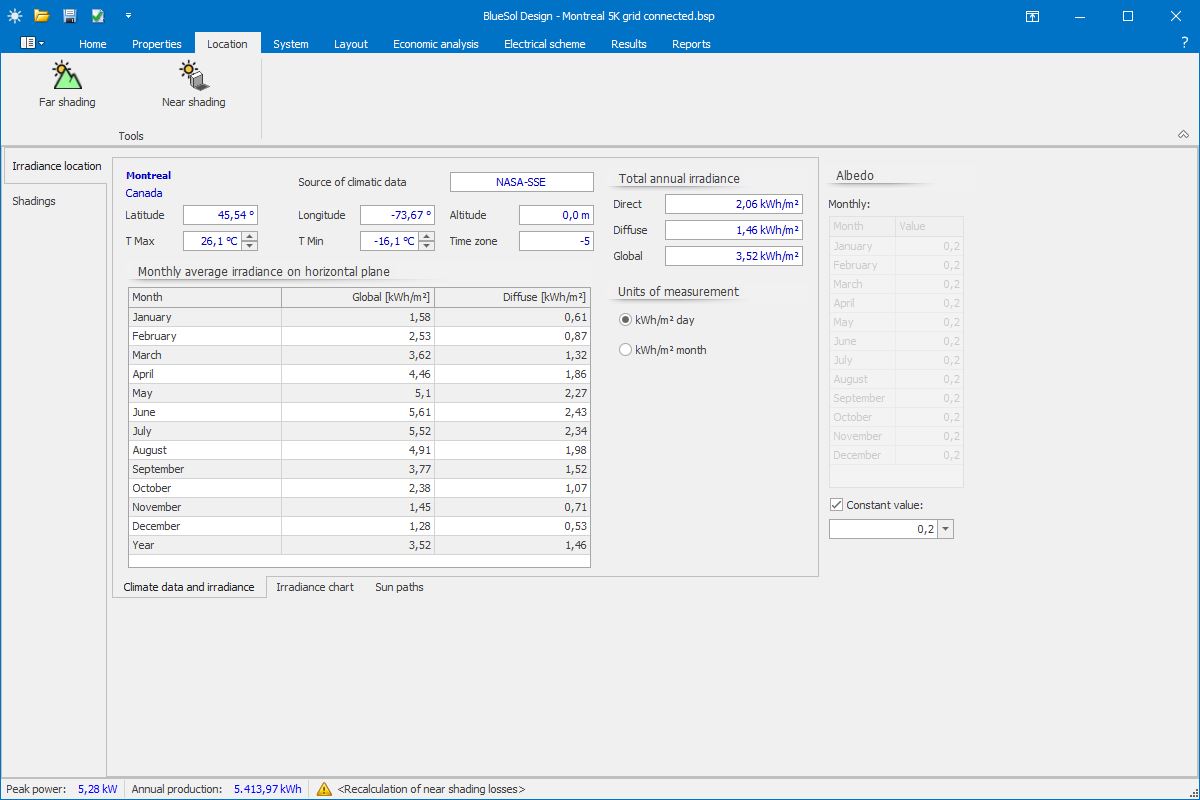The width and height of the screenshot is (1200, 800).
Task: Click December global value 1,28
Action: (x=358, y=526)
